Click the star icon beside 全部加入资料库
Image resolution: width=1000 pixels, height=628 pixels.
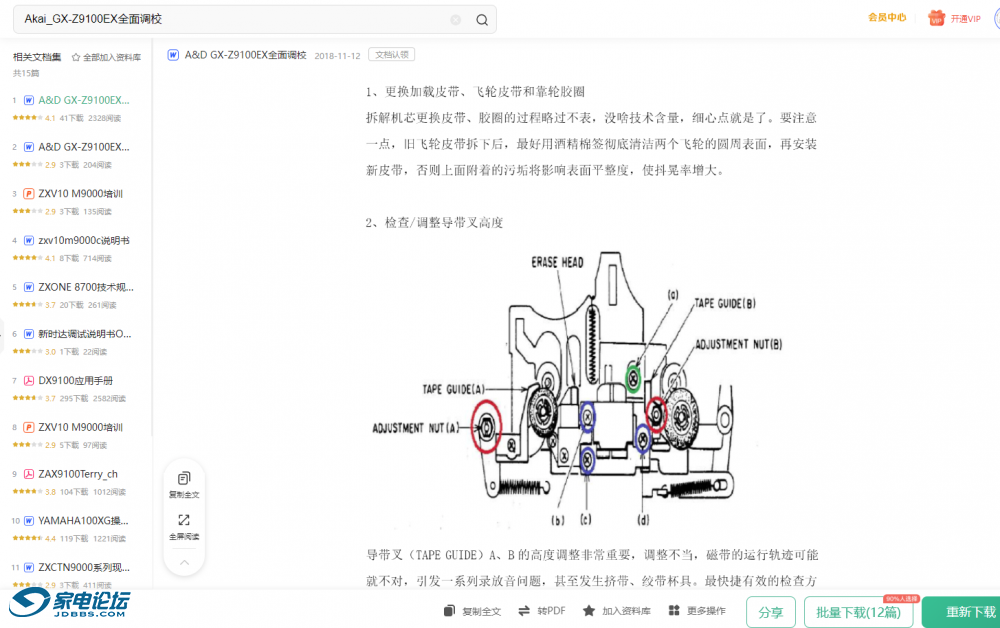pos(76,57)
